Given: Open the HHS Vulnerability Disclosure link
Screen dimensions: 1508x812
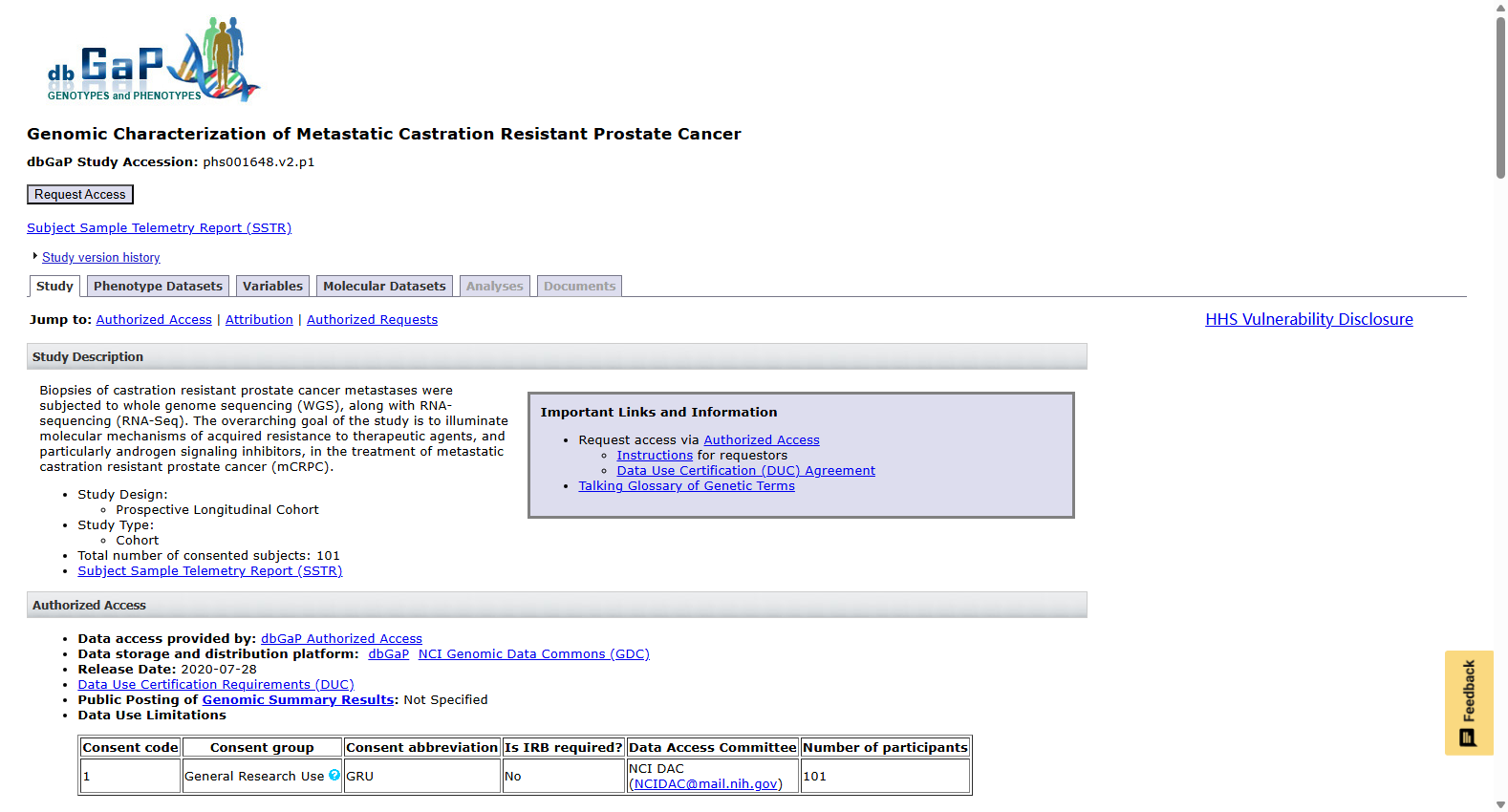Looking at the screenshot, I should [x=1308, y=319].
